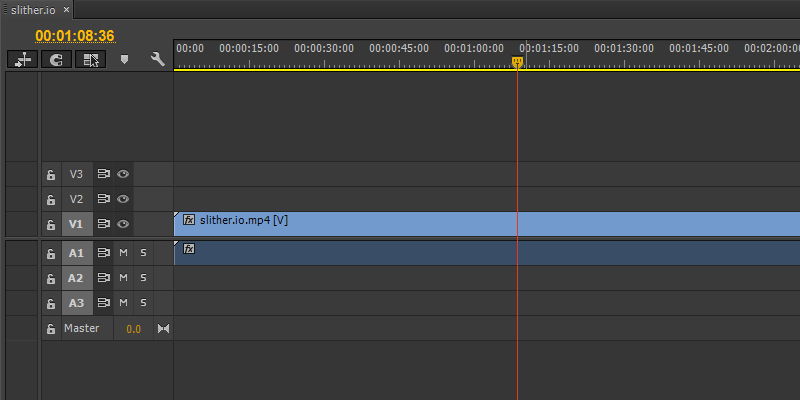Toggle A2 track targeting
This screenshot has height=400, width=800.
[x=77, y=279]
